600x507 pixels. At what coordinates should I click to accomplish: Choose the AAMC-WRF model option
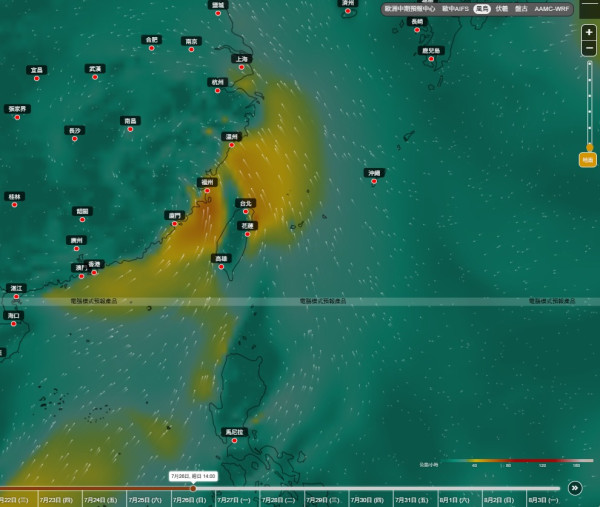click(x=551, y=9)
